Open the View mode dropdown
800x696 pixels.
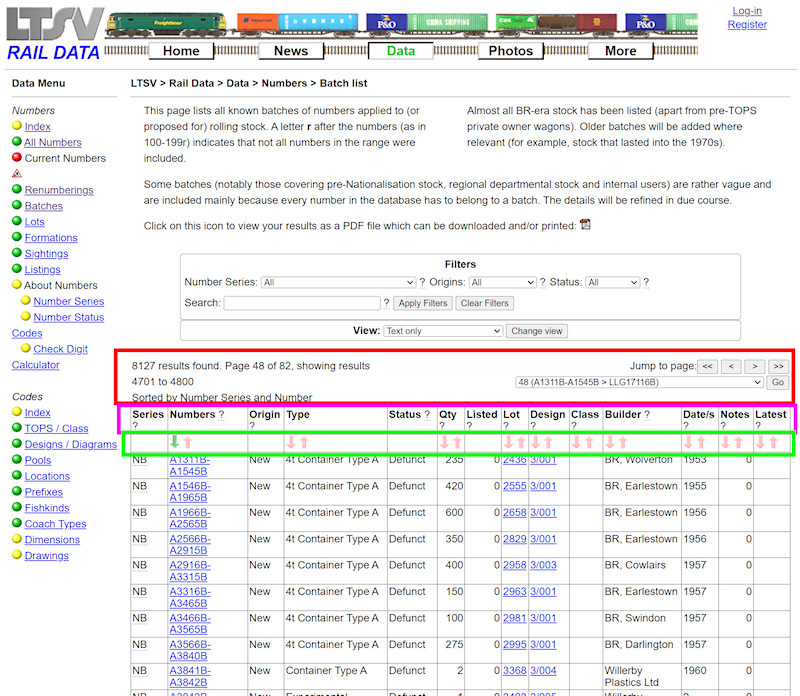(x=443, y=330)
